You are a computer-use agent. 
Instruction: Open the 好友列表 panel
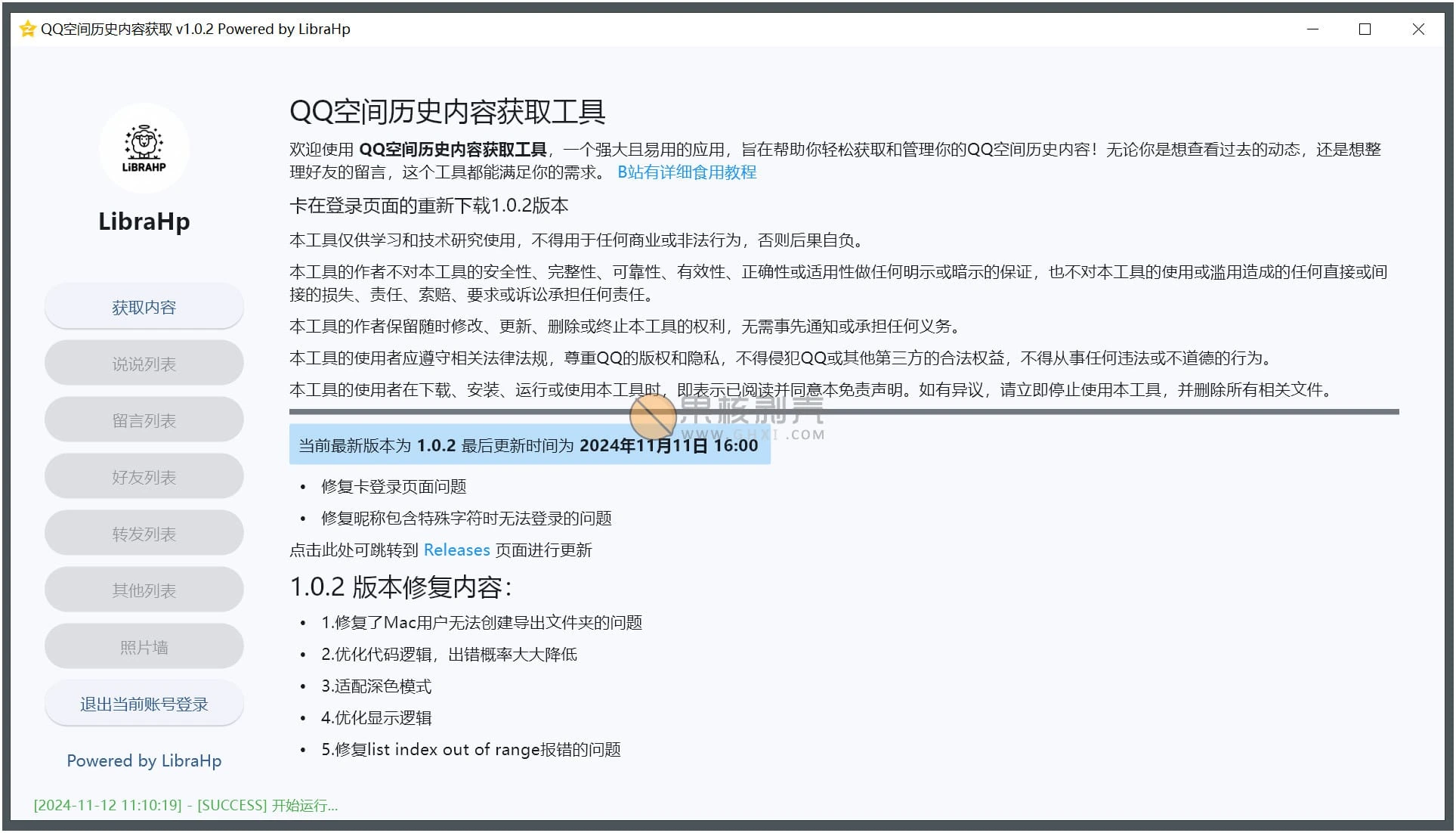click(144, 476)
